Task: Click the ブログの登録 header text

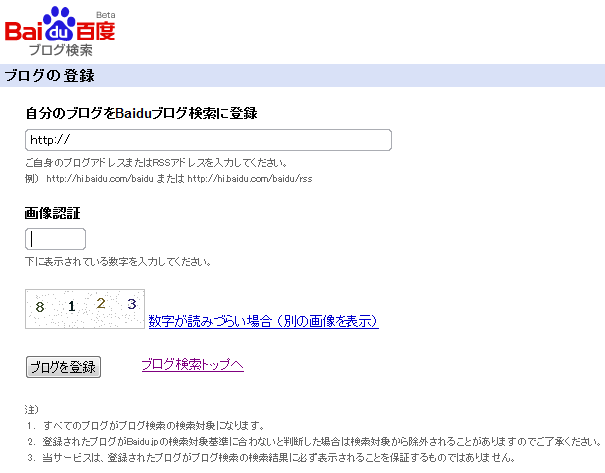Action: 49,76
